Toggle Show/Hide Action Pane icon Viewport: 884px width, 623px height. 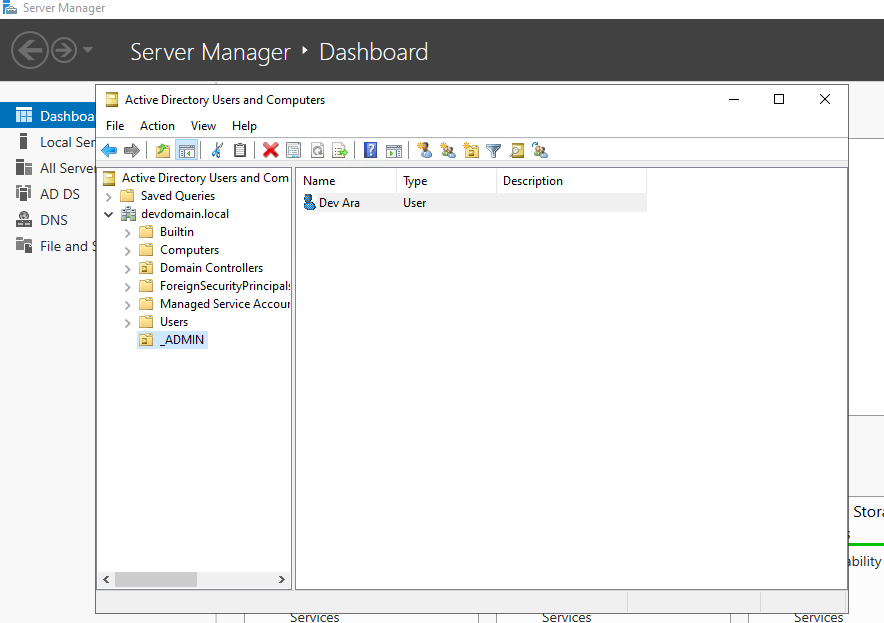pos(394,151)
